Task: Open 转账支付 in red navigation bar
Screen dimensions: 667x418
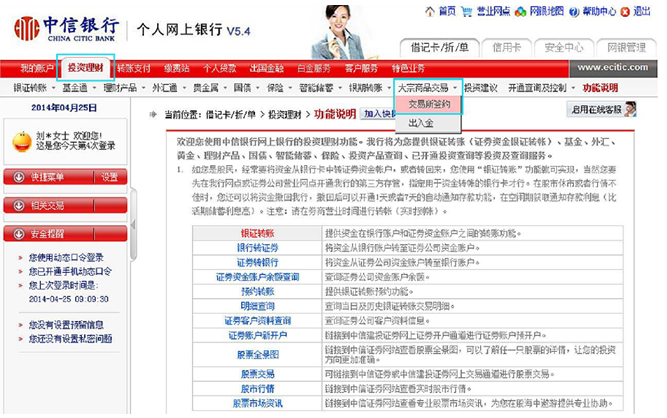Action: pyautogui.click(x=134, y=68)
